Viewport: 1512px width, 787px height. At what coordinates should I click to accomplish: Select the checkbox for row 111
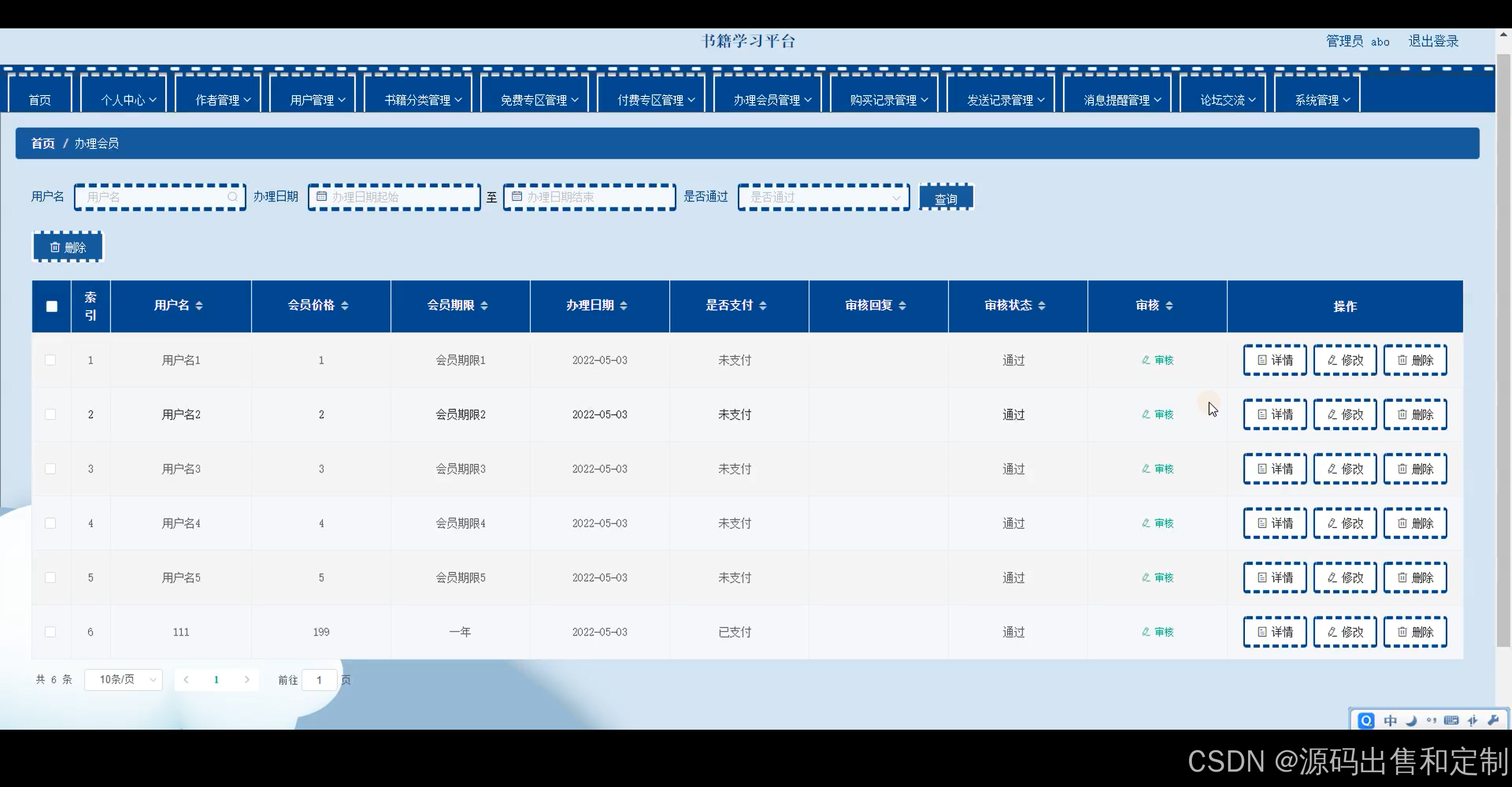tap(51, 632)
